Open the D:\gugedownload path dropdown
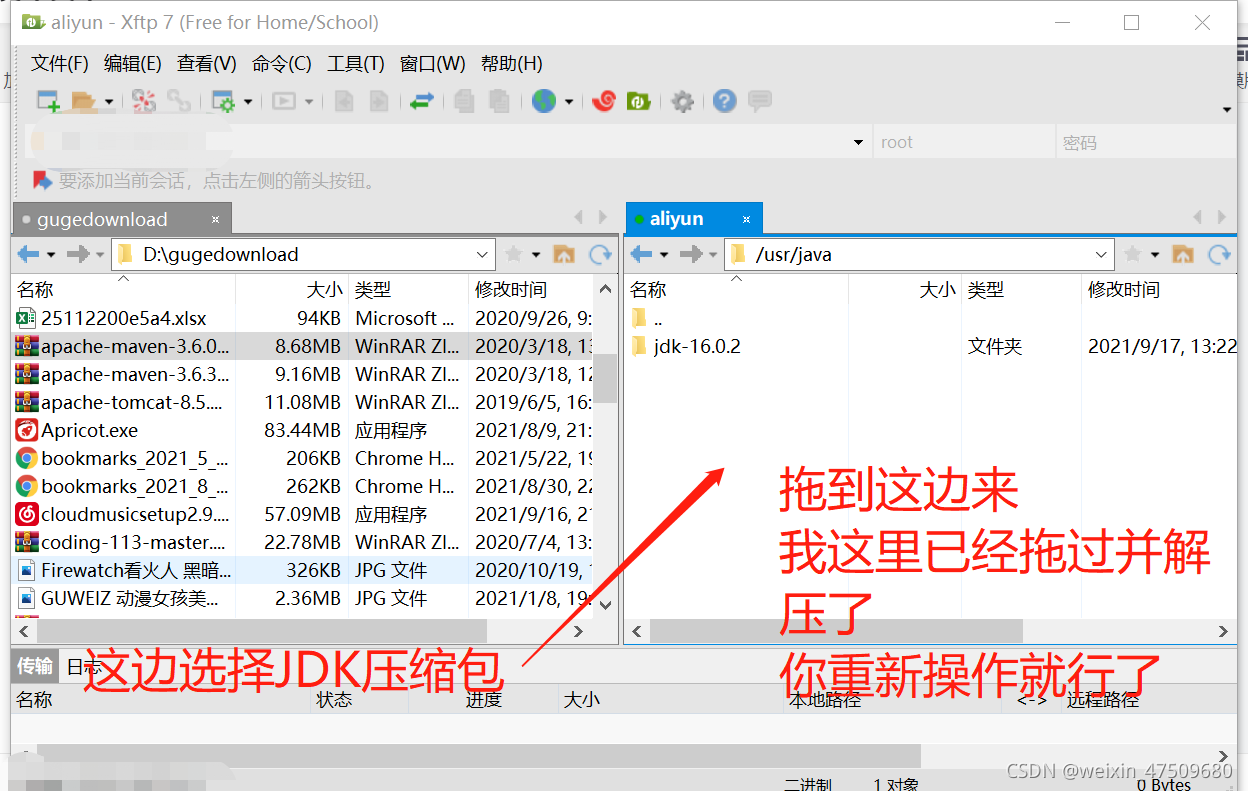 483,255
